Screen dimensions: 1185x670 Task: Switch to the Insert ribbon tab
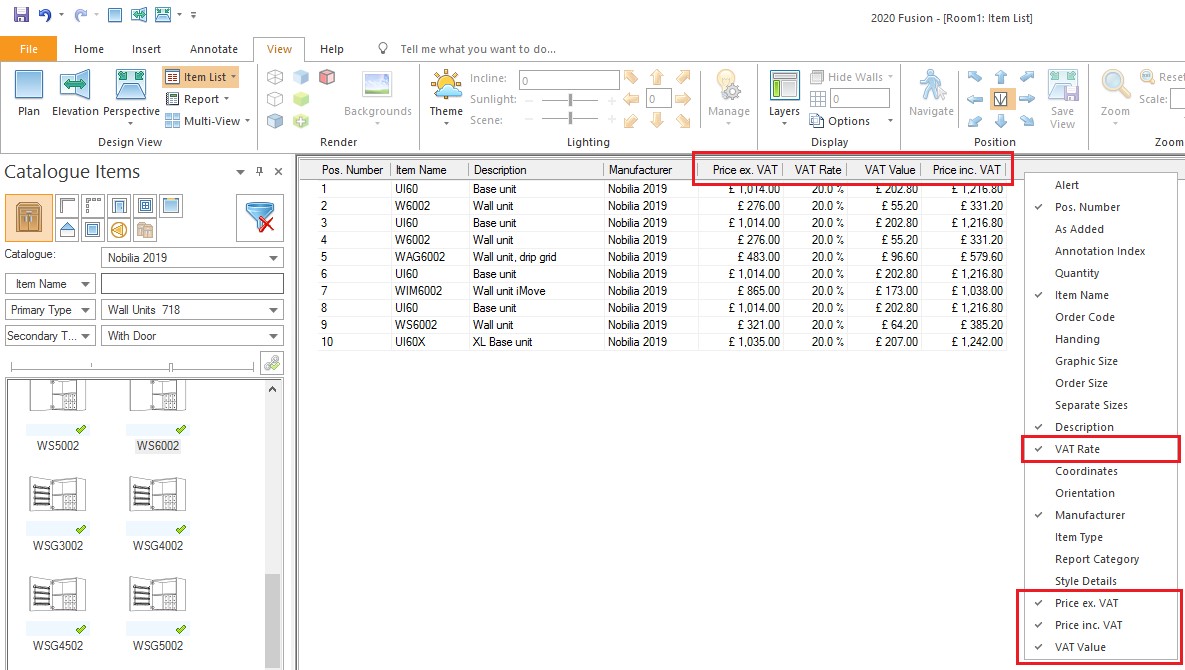coord(146,49)
